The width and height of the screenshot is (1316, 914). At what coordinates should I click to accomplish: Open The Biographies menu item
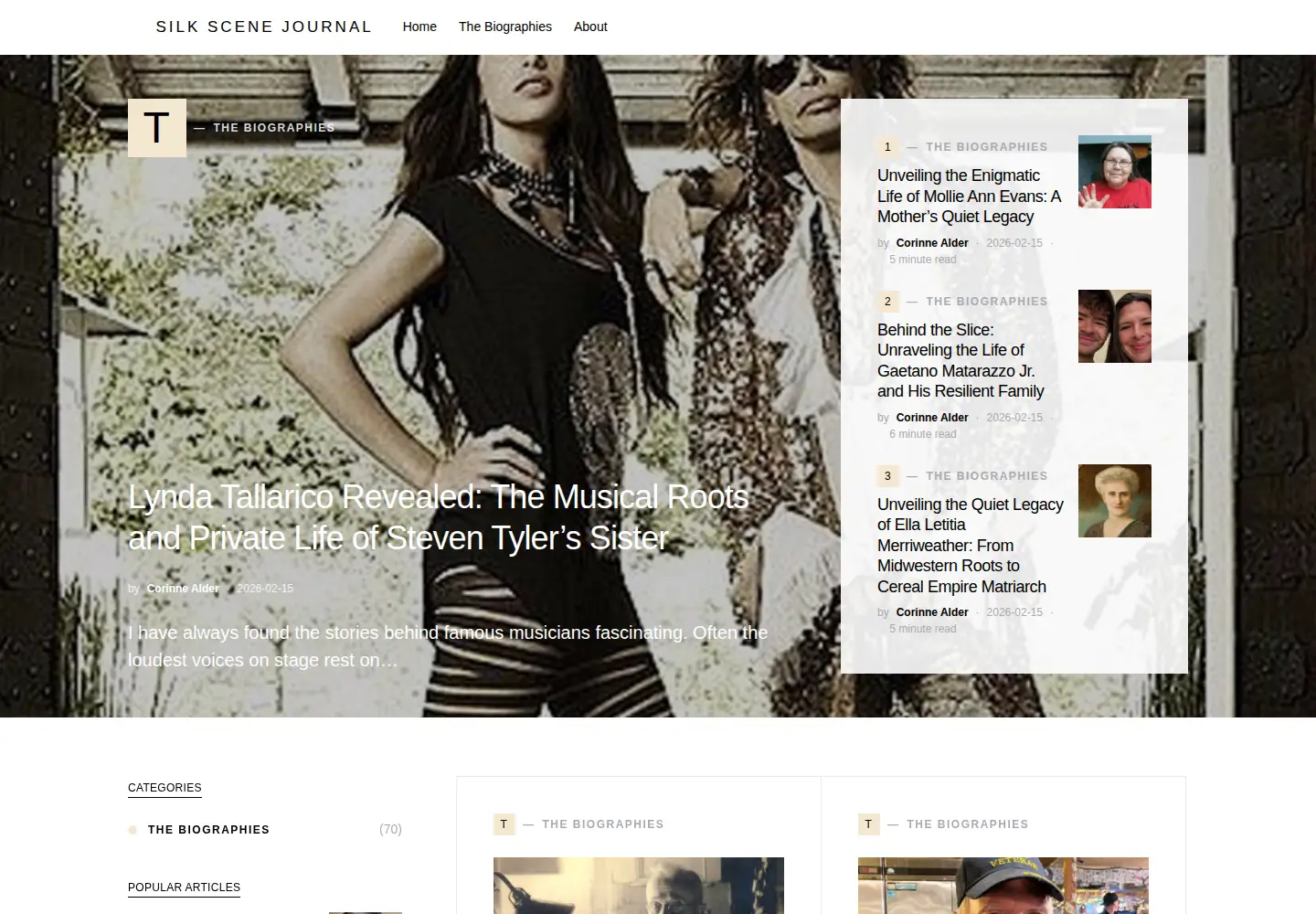505,27
